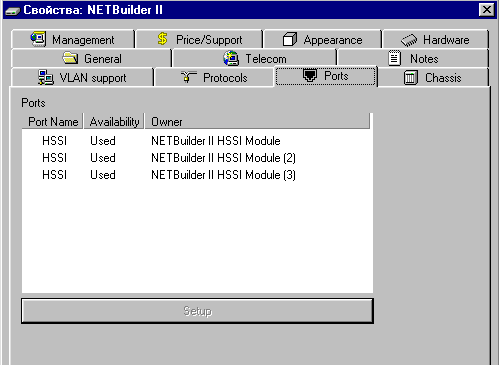
Task: Switch to the Telecom tab
Action: 255,58
